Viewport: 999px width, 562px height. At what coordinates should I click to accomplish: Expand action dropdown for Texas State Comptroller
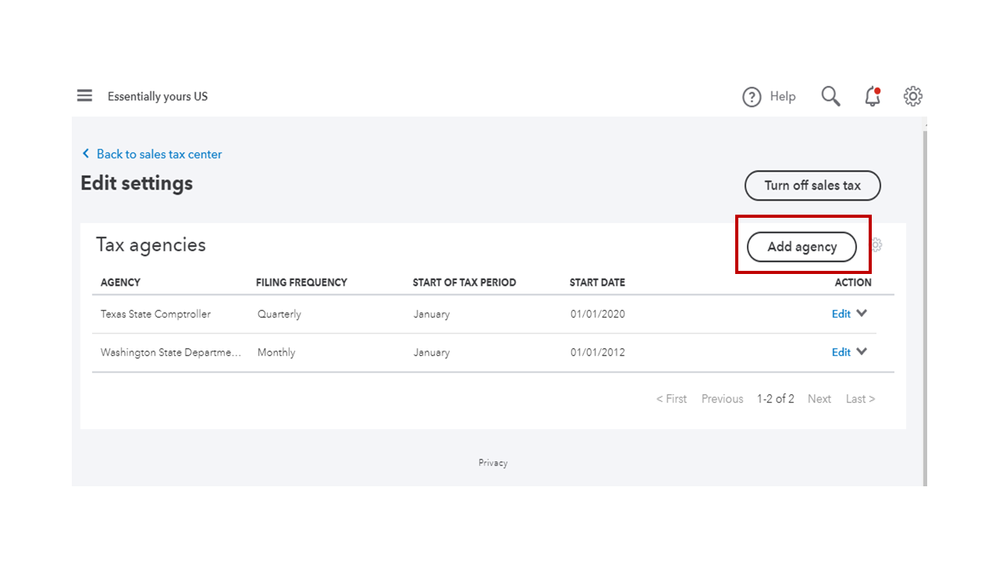tap(862, 313)
